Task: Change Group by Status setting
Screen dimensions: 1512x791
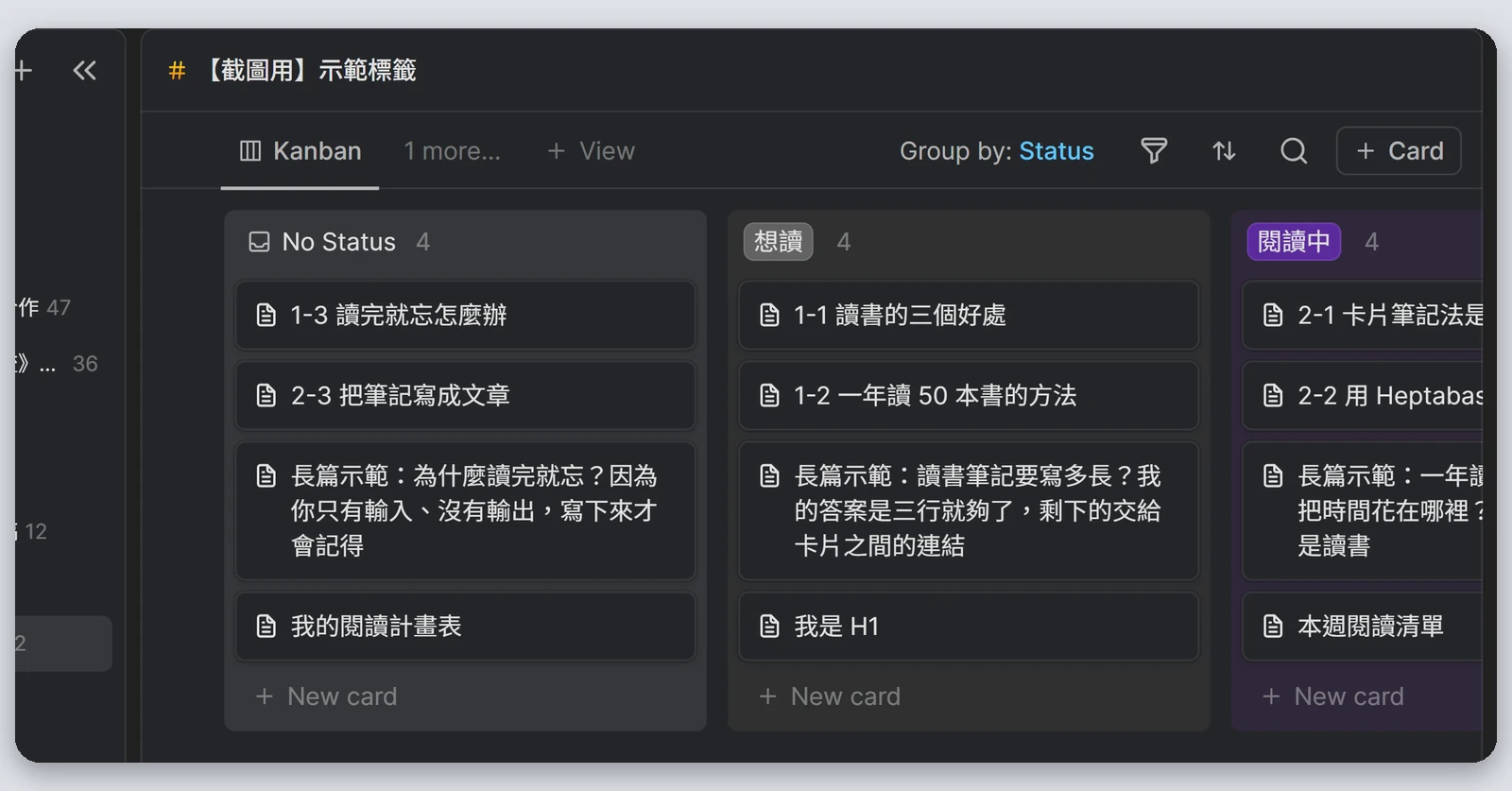Action: [x=997, y=151]
